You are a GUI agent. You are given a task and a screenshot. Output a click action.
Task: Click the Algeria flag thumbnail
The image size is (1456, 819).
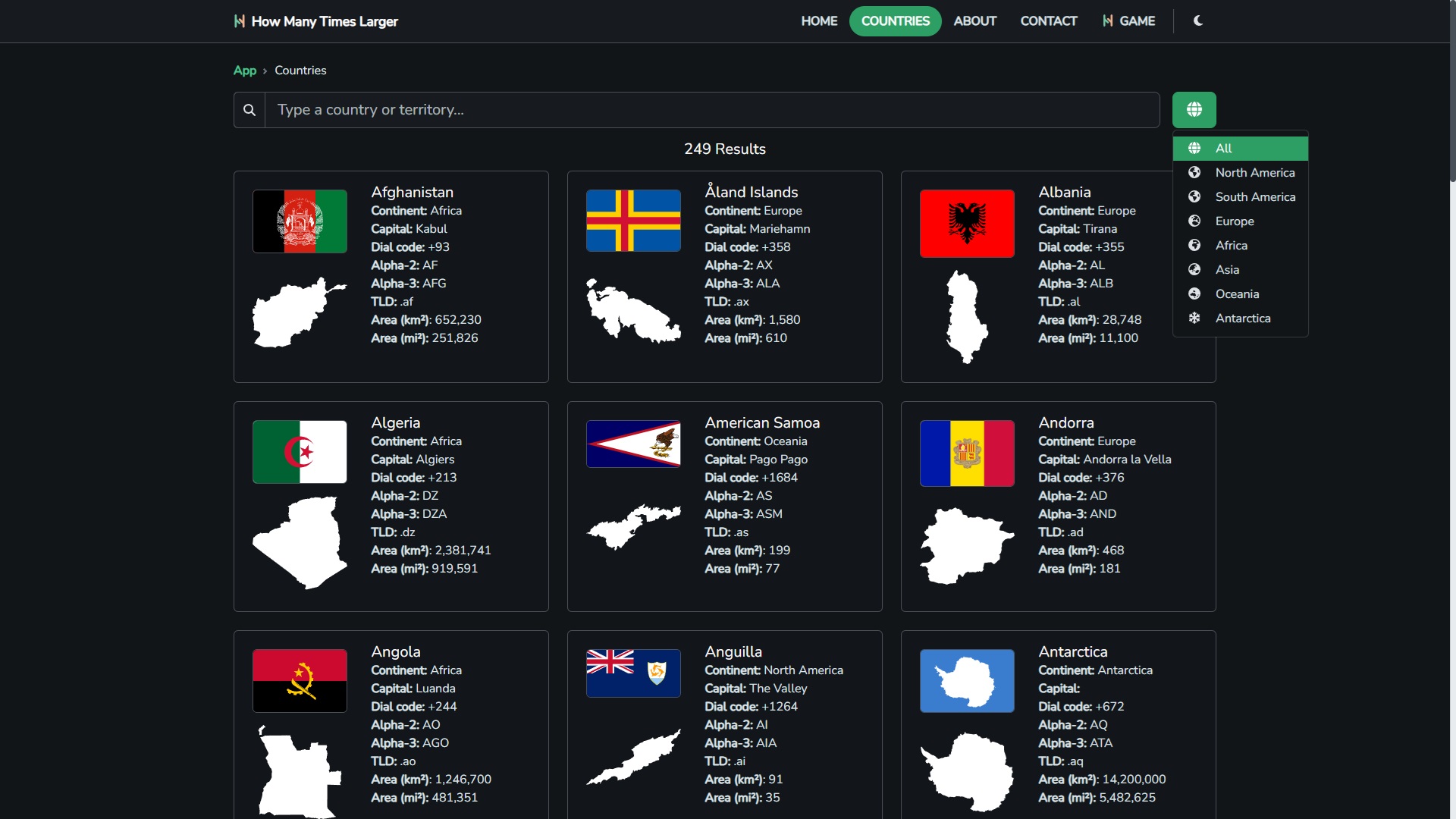(299, 451)
